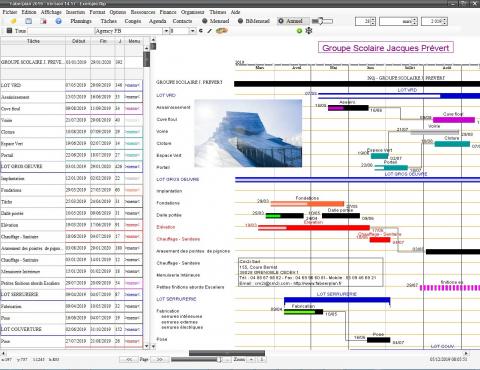This screenshot has height=370, width=480.
Task: Open the Finance menu
Action: click(x=168, y=12)
